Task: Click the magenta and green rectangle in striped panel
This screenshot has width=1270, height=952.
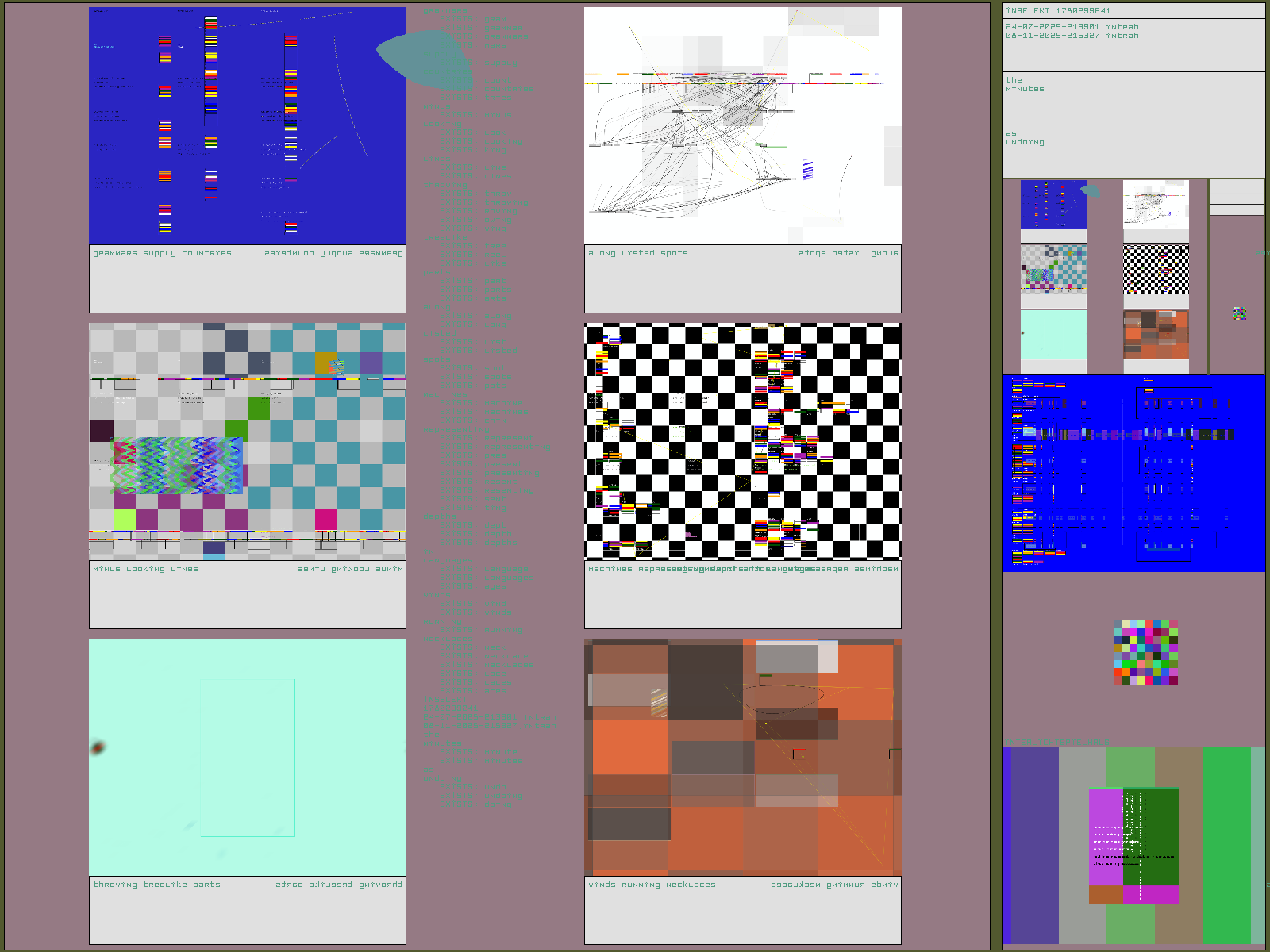Action: coord(1133,845)
